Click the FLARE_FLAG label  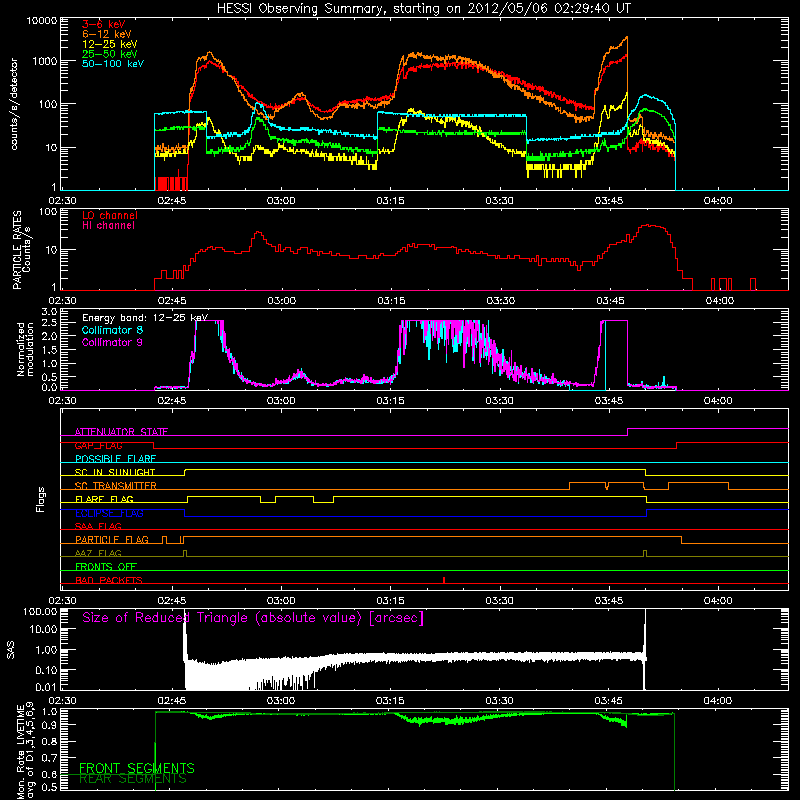(x=104, y=499)
